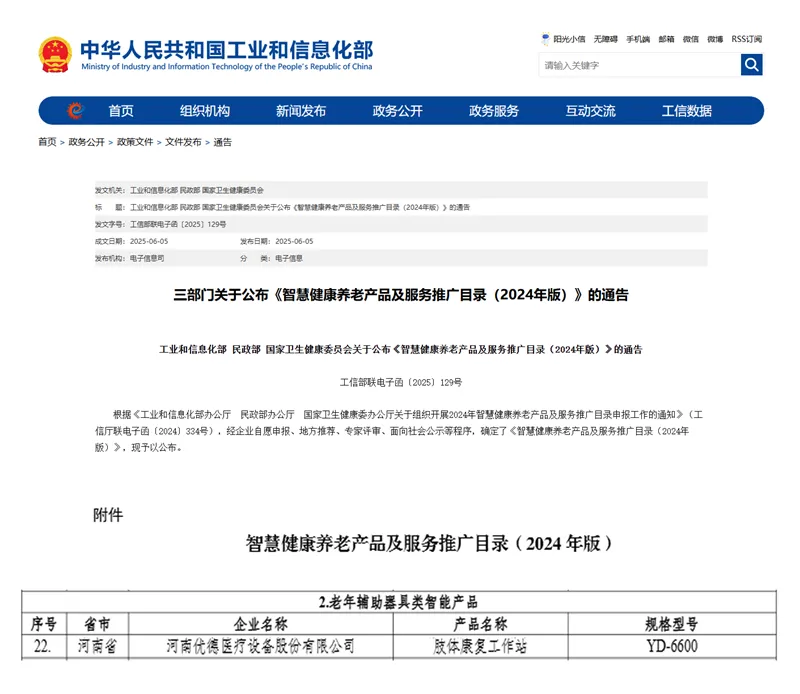Screen dimensions: 800x694
Task: Click the 请输入关键字 search input field
Action: [620, 64]
